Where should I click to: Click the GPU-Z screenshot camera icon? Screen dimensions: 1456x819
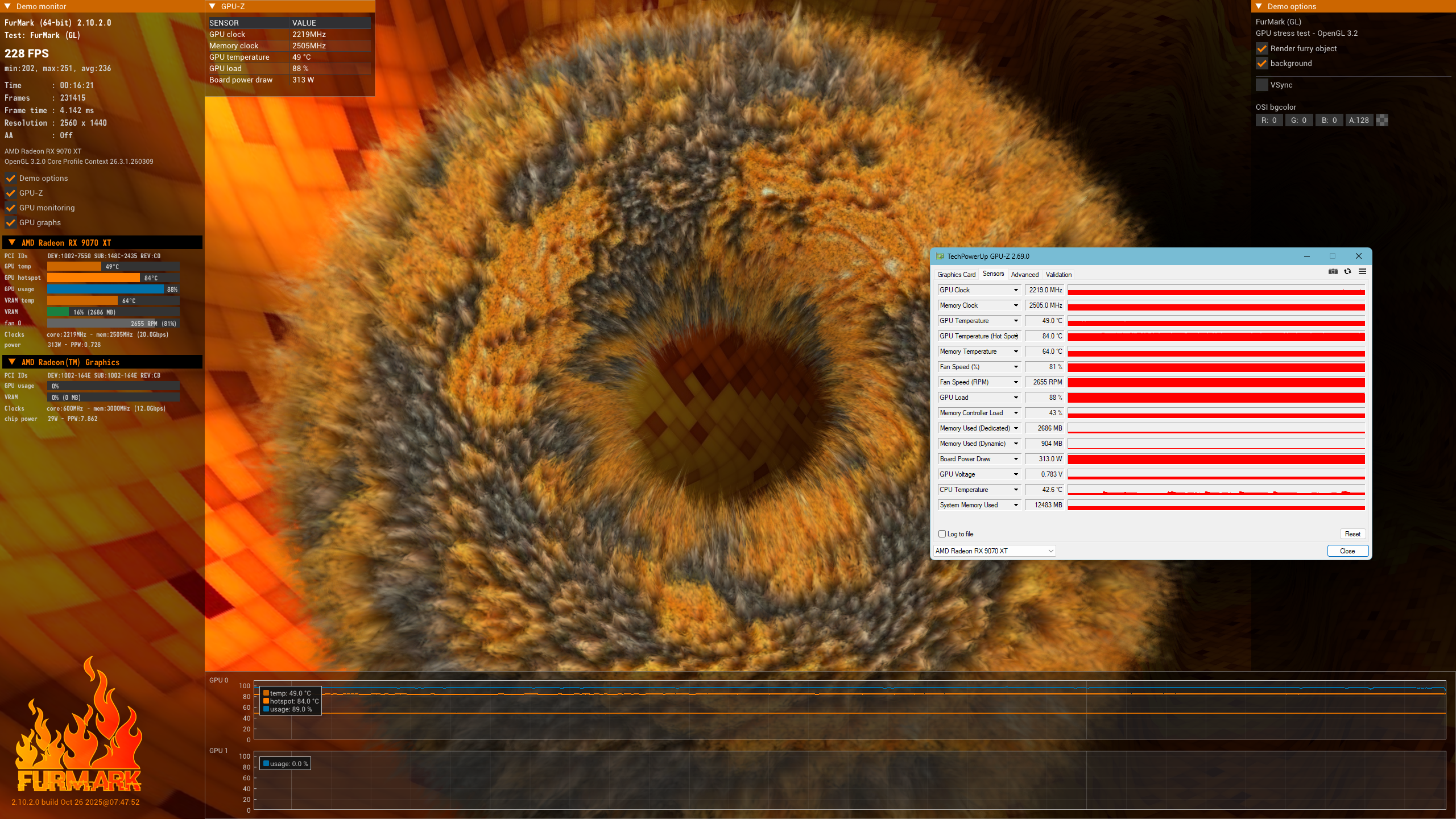[x=1333, y=272]
